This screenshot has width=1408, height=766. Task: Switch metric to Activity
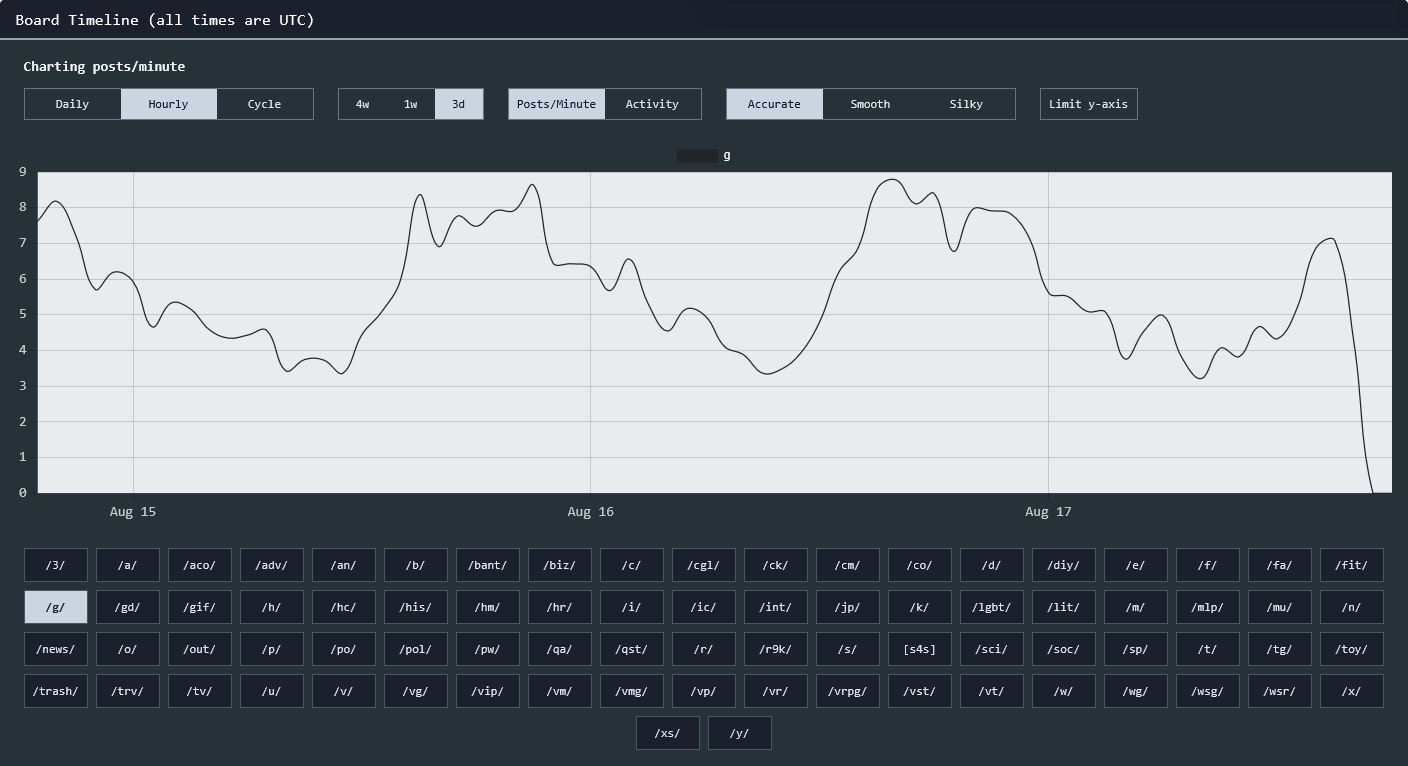652,104
